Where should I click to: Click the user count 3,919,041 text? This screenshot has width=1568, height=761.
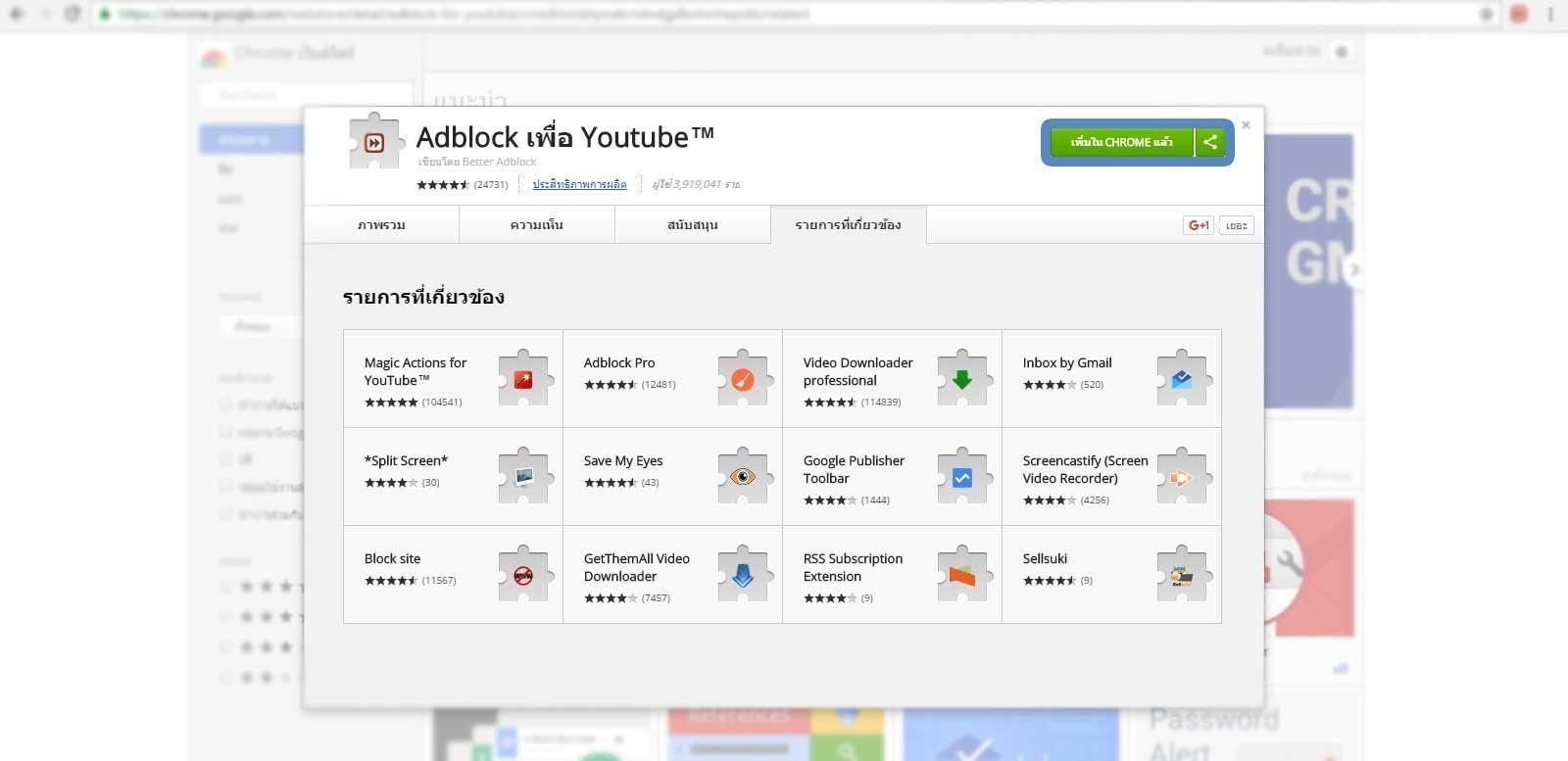(696, 184)
